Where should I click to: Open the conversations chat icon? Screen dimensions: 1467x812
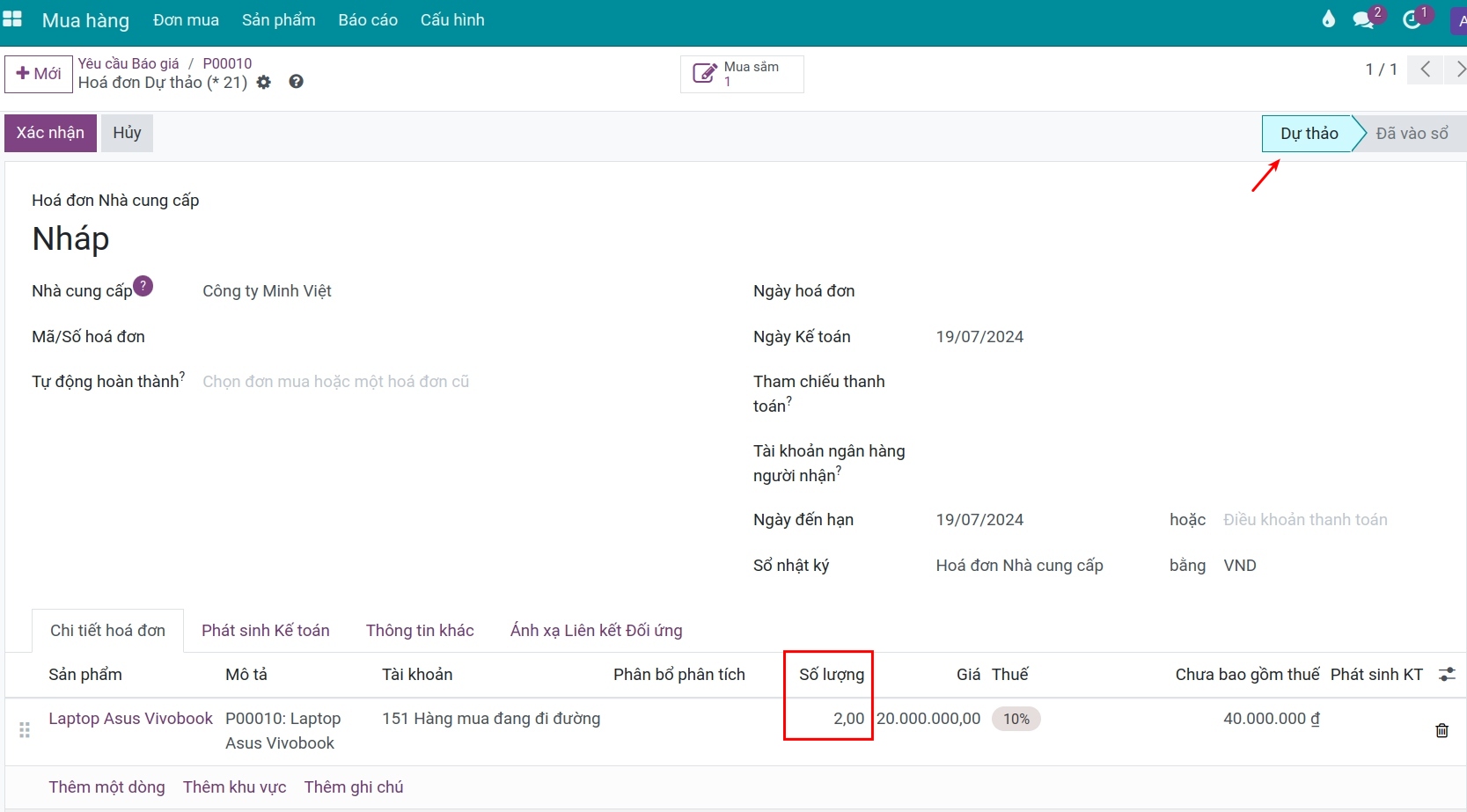(1363, 19)
